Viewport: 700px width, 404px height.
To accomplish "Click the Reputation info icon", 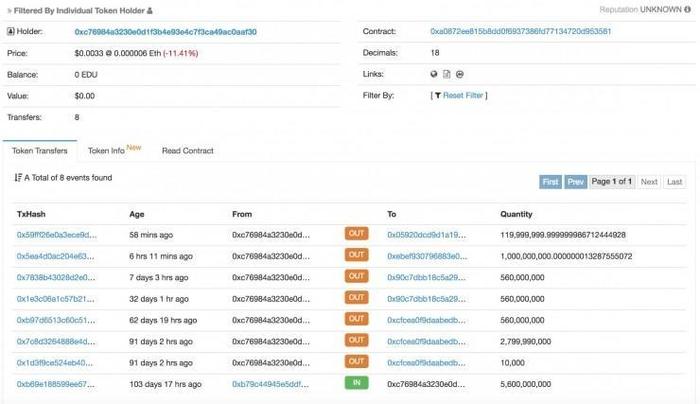I will pos(688,9).
